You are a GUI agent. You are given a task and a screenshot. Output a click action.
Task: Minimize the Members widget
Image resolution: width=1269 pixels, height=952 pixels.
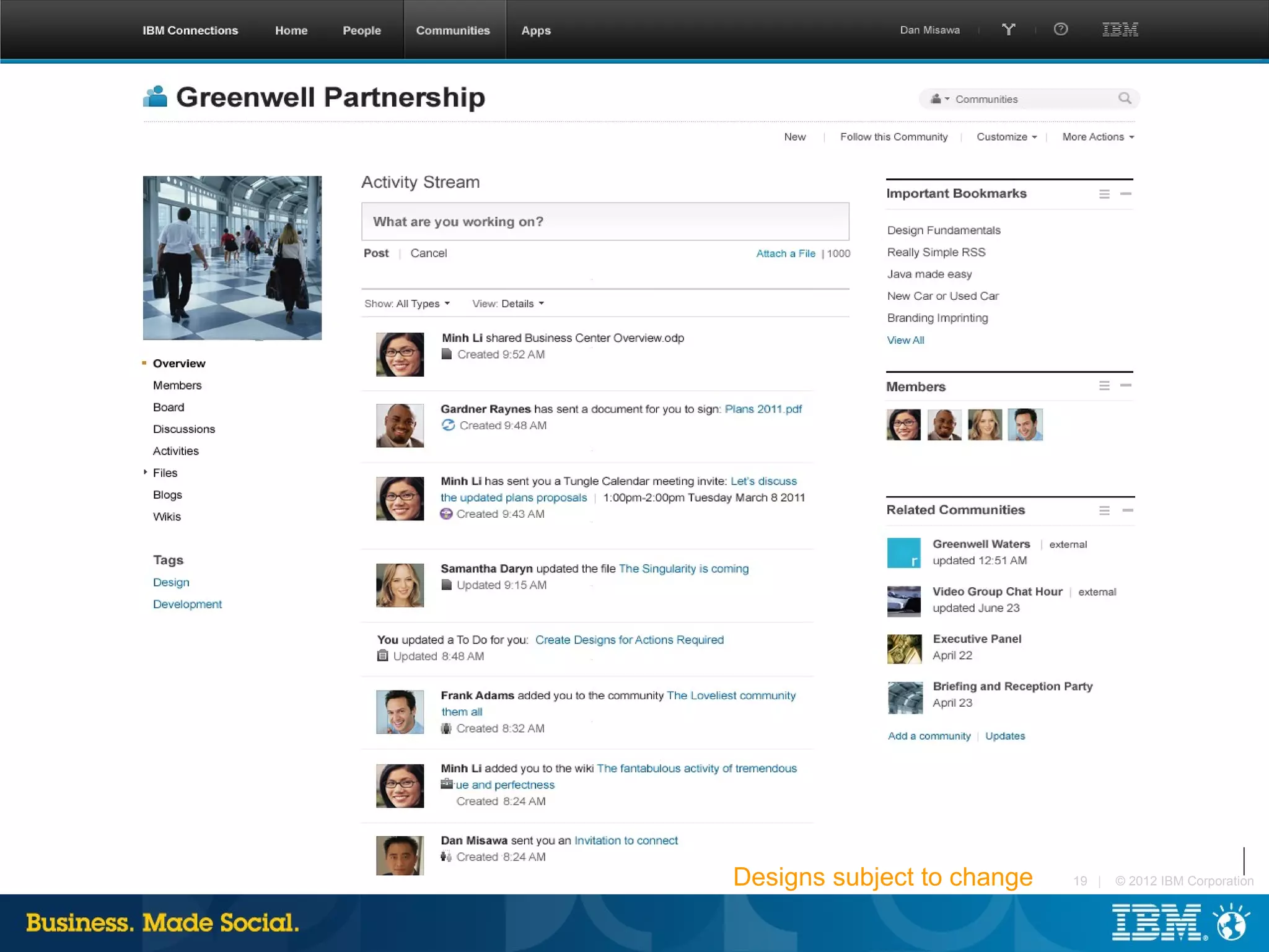click(1126, 385)
